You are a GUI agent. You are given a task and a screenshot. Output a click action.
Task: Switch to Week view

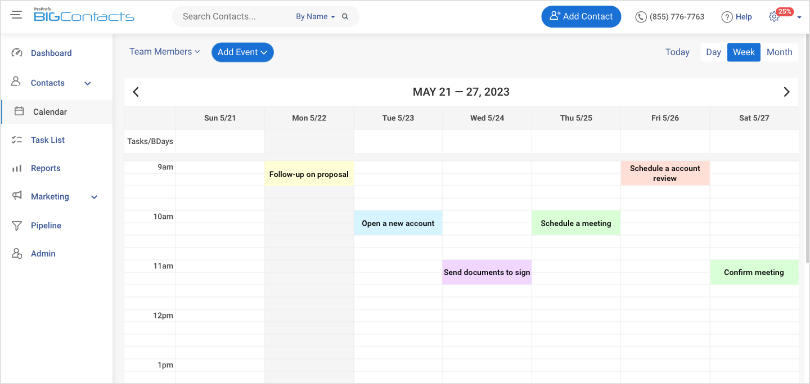coord(744,52)
